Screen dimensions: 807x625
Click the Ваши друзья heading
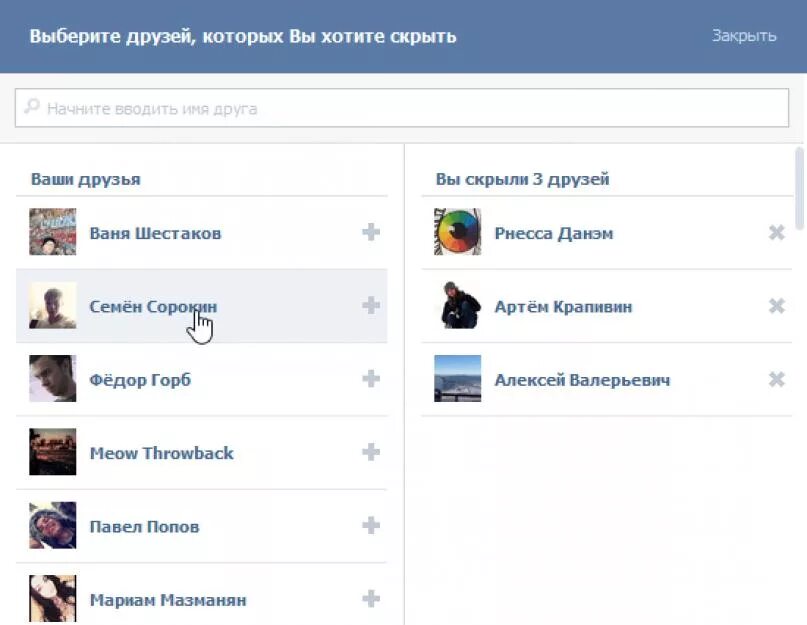[86, 180]
